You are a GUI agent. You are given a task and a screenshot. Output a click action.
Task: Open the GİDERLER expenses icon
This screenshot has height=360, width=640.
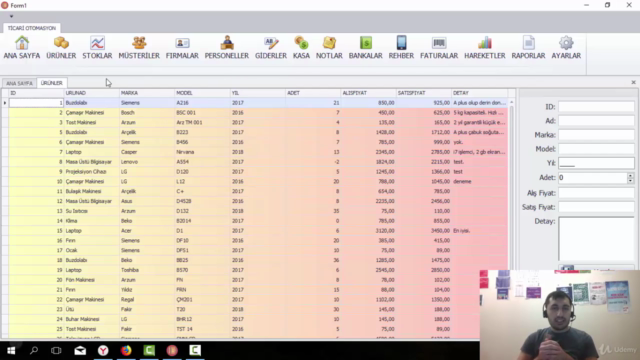pyautogui.click(x=271, y=48)
